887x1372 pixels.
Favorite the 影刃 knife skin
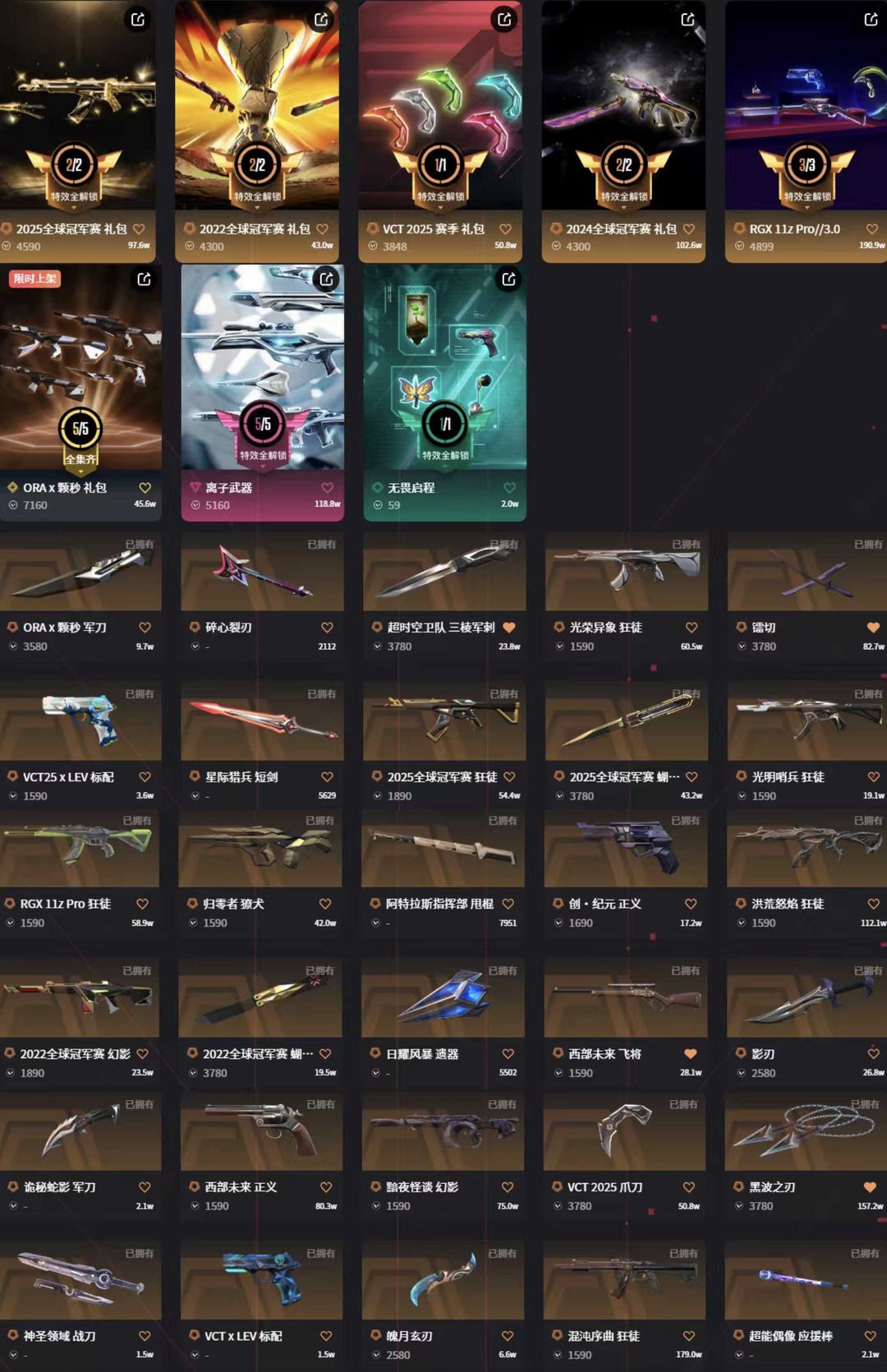873,1054
